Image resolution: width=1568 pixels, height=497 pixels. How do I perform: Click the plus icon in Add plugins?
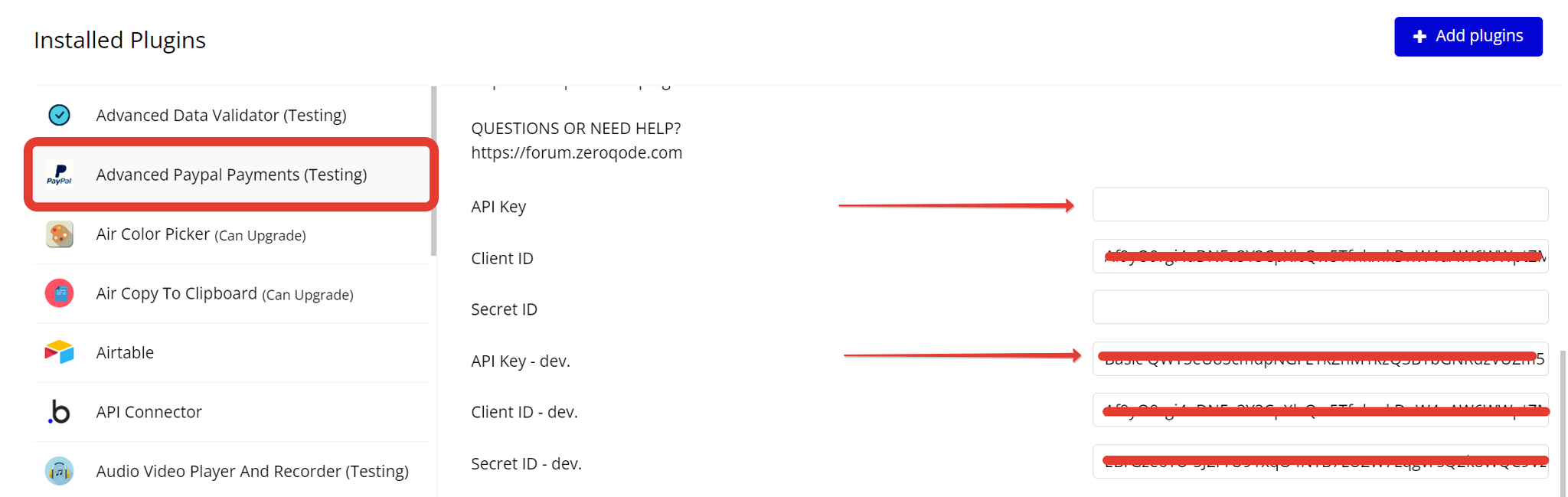1419,37
